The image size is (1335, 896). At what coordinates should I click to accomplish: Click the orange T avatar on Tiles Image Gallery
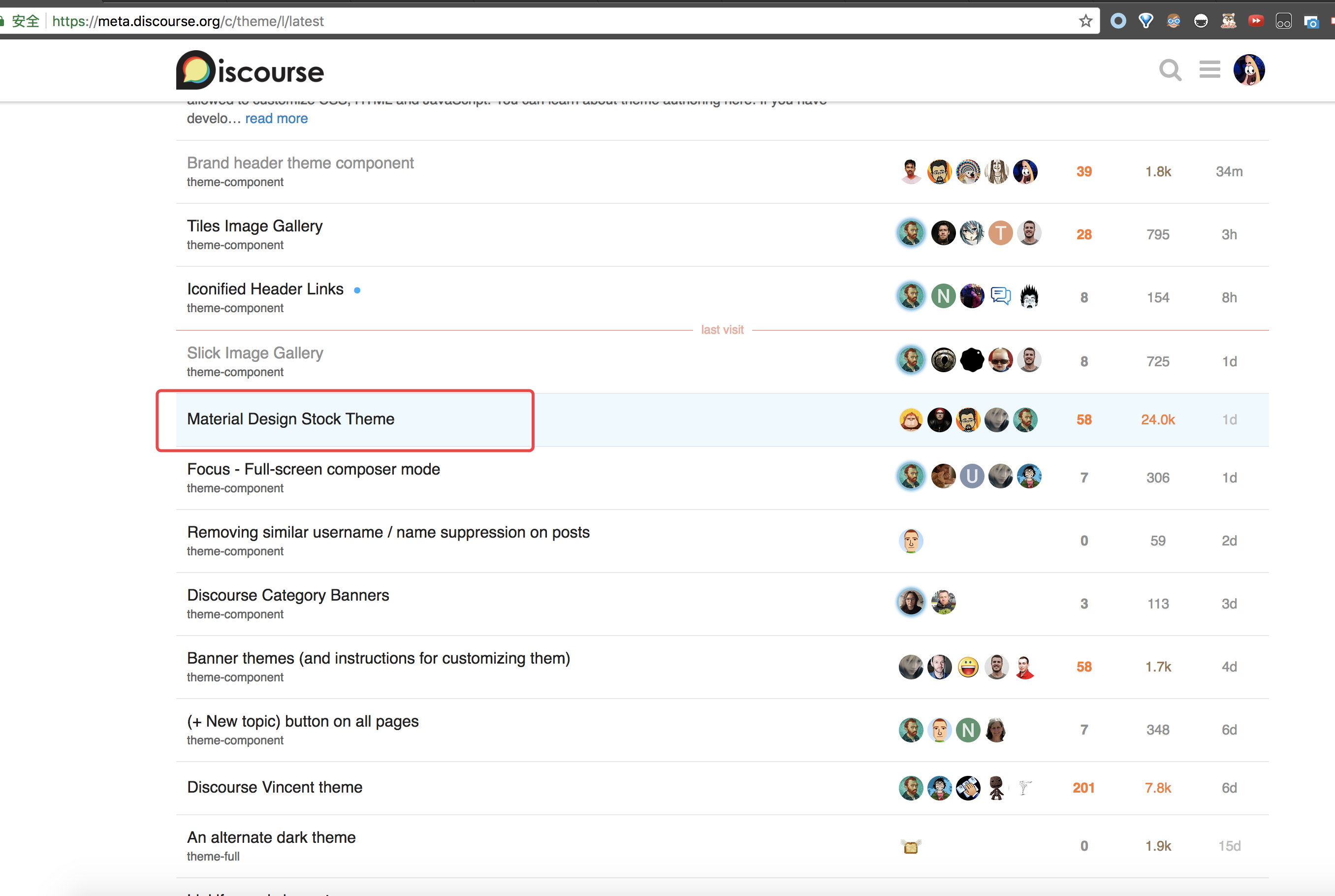pos(1000,233)
